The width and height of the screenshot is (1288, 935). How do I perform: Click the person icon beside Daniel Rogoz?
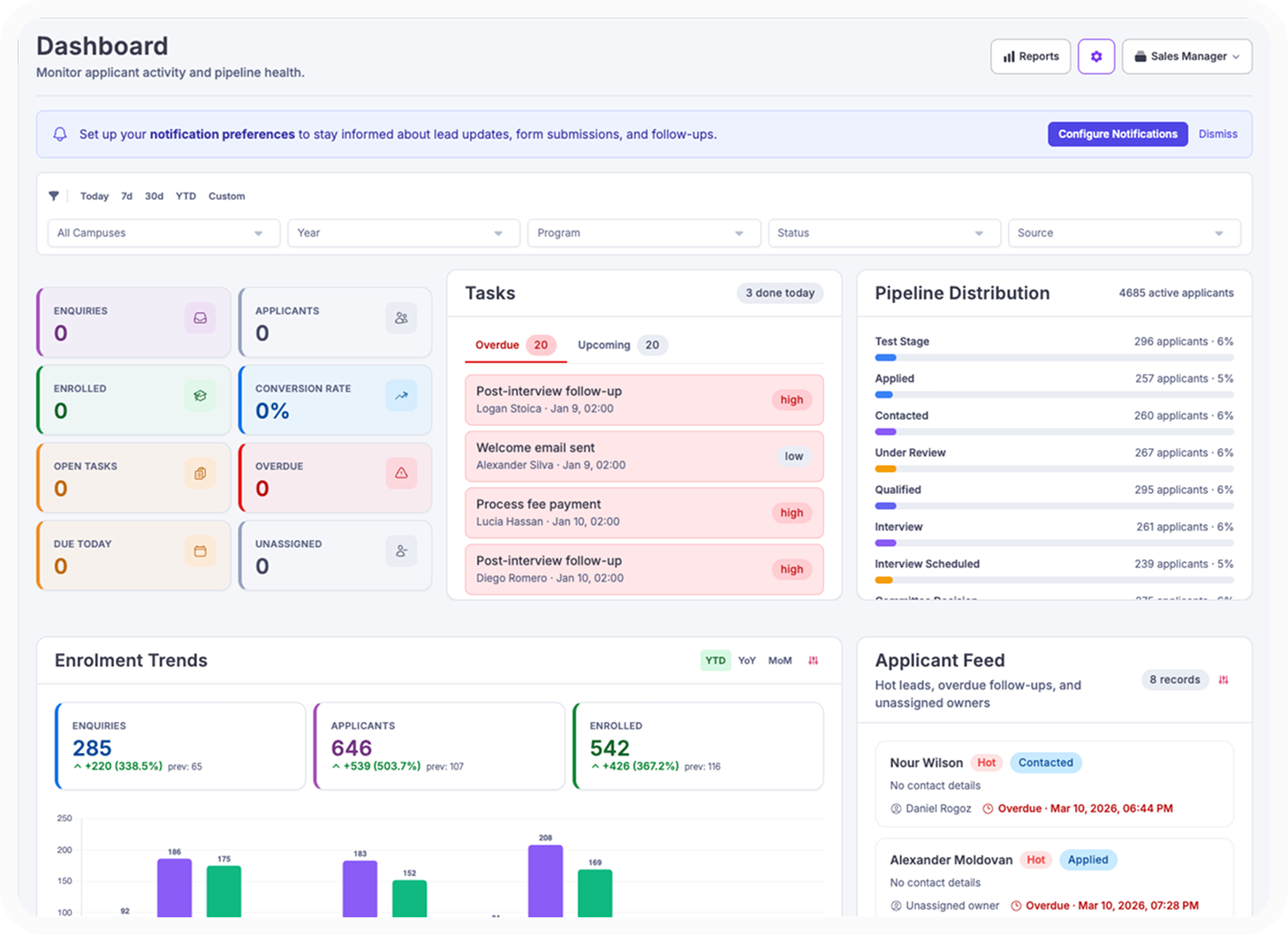(896, 809)
